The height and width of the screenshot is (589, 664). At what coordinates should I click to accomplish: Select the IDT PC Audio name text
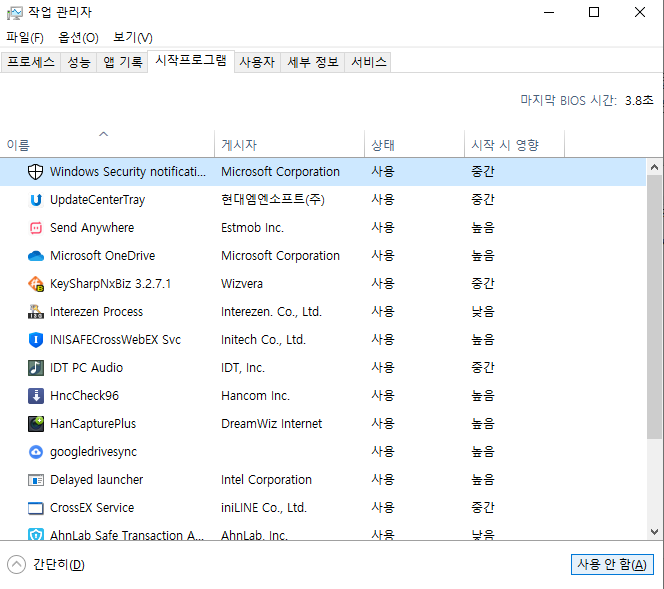pyautogui.click(x=86, y=368)
